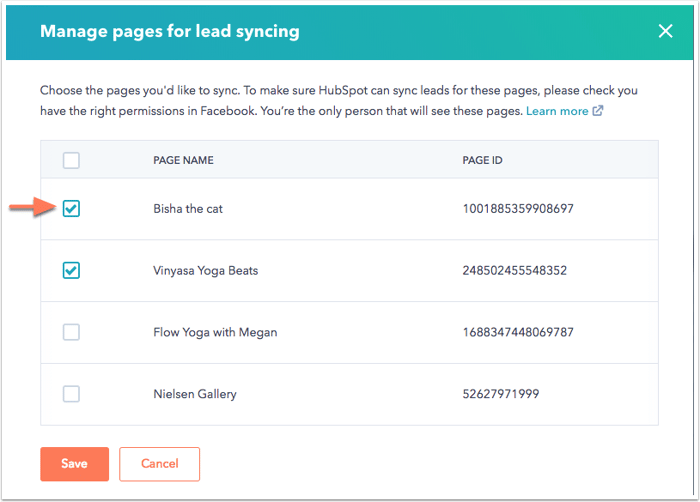Open the Learn more link

click(x=557, y=111)
